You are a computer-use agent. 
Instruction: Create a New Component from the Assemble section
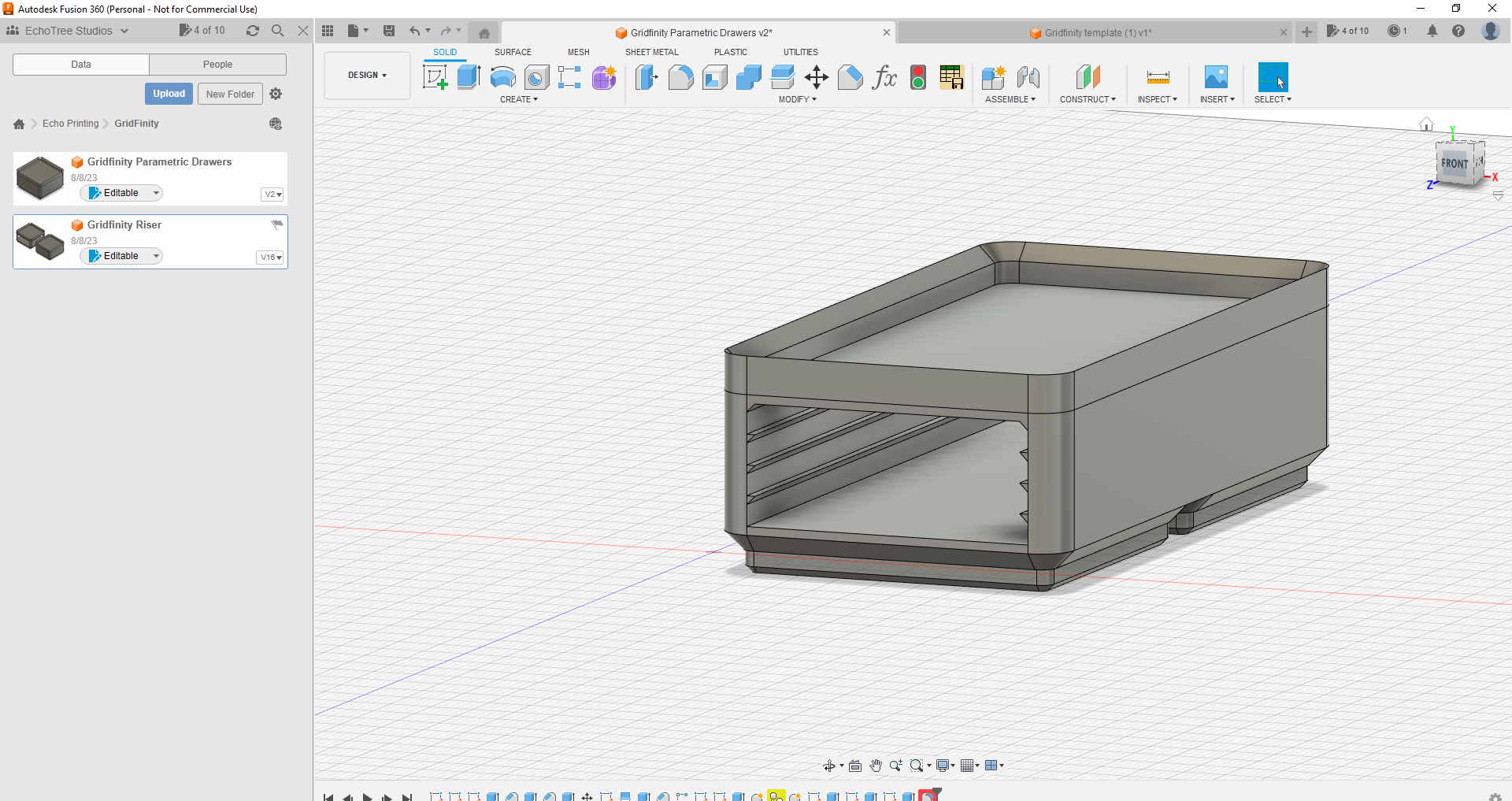coord(993,79)
